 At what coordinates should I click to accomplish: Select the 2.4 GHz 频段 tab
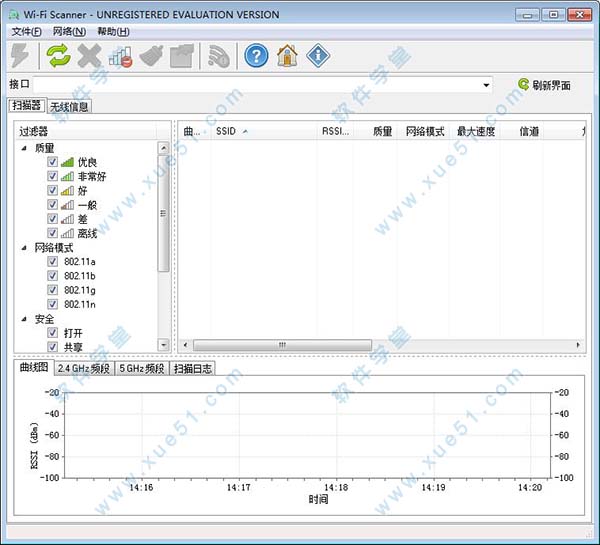coord(84,369)
